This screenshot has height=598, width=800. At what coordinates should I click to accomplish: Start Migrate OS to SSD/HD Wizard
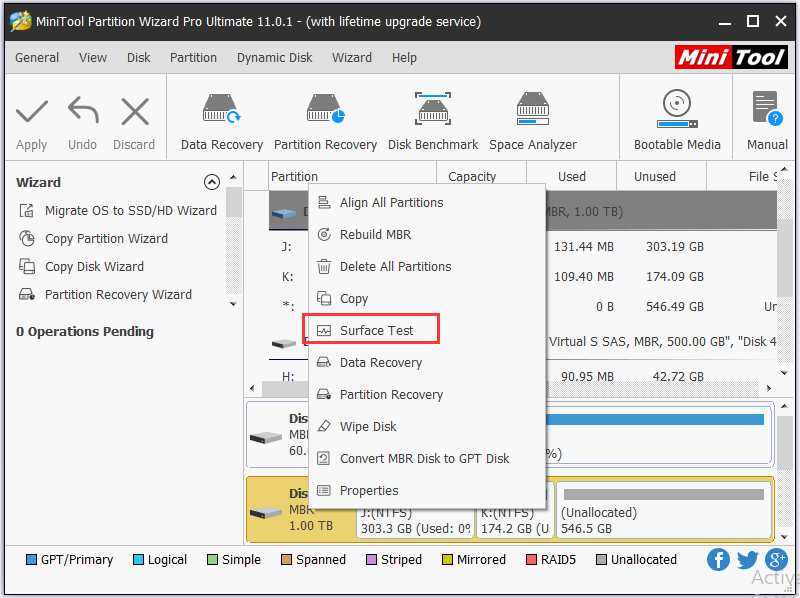tap(130, 211)
